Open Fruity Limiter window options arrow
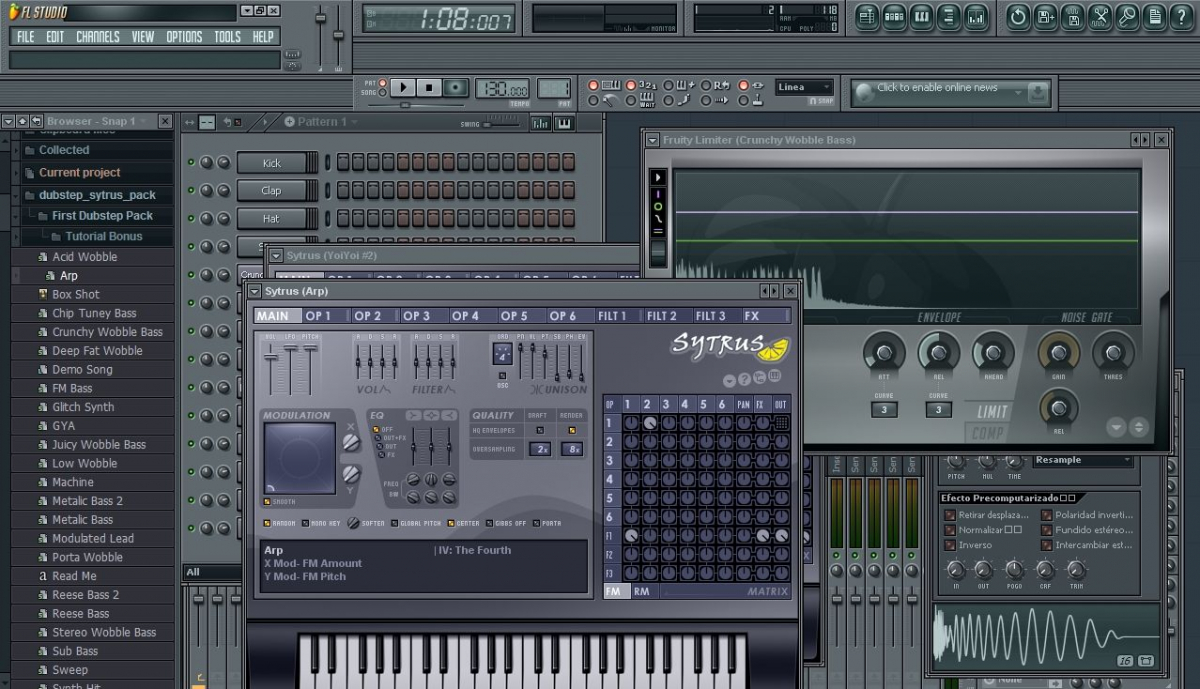 tap(653, 141)
